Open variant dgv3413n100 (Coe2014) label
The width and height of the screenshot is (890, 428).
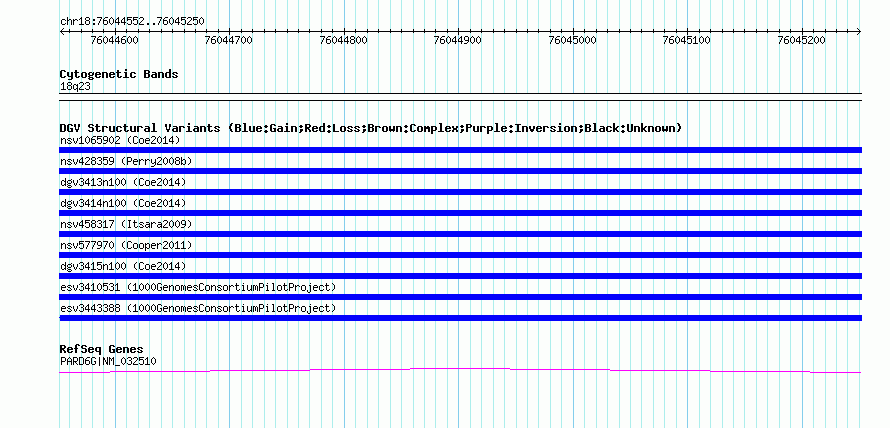(x=123, y=182)
